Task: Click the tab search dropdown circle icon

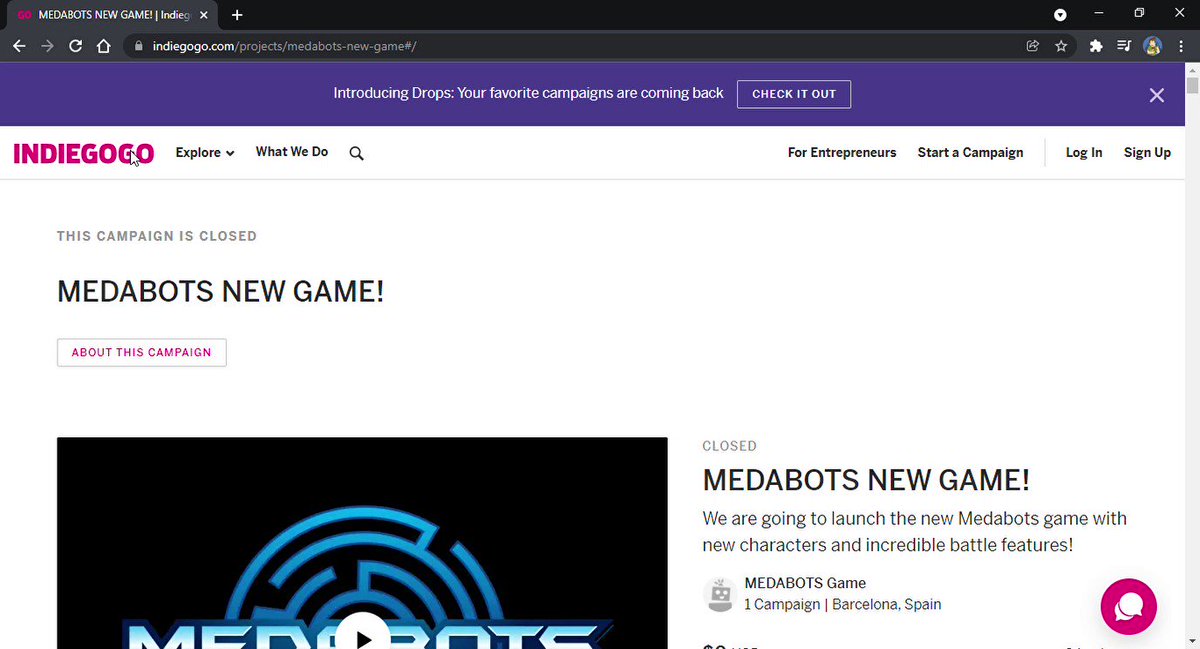Action: coord(1060,15)
